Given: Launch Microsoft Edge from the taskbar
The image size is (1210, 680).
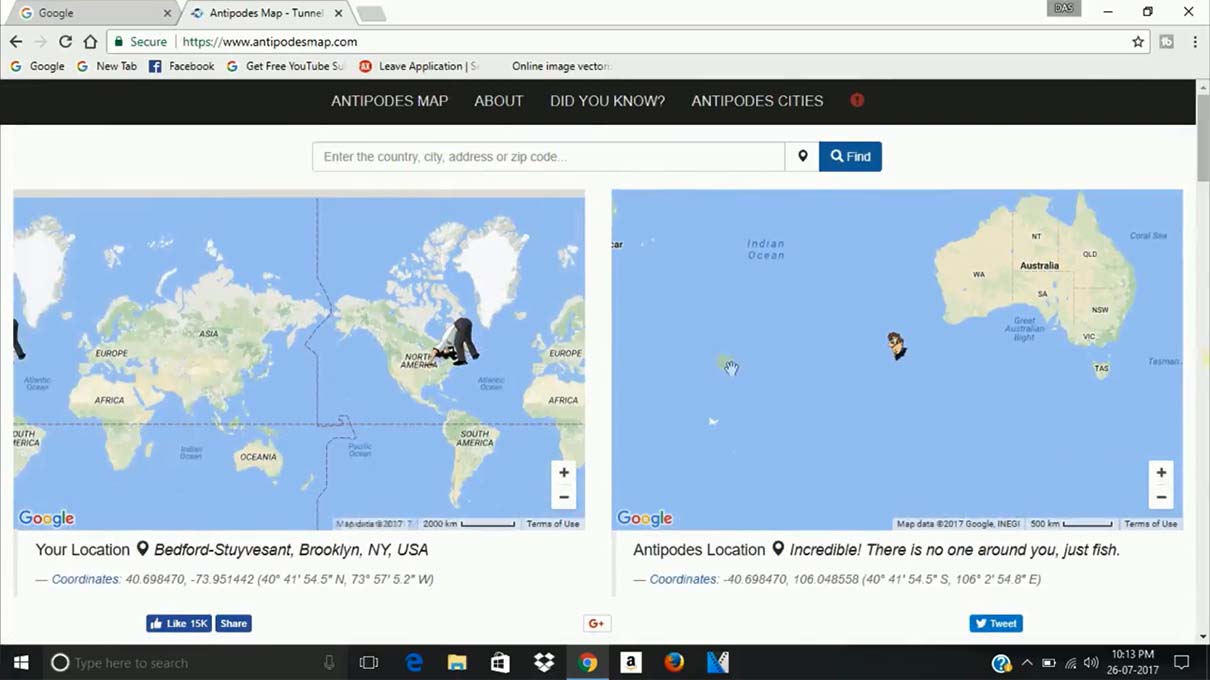Looking at the screenshot, I should pyautogui.click(x=413, y=662).
